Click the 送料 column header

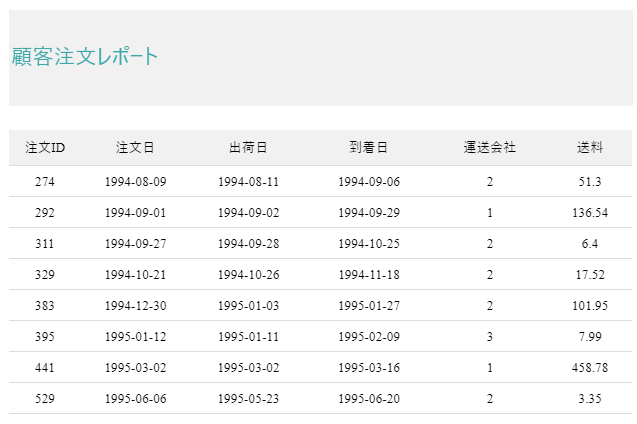pos(590,148)
